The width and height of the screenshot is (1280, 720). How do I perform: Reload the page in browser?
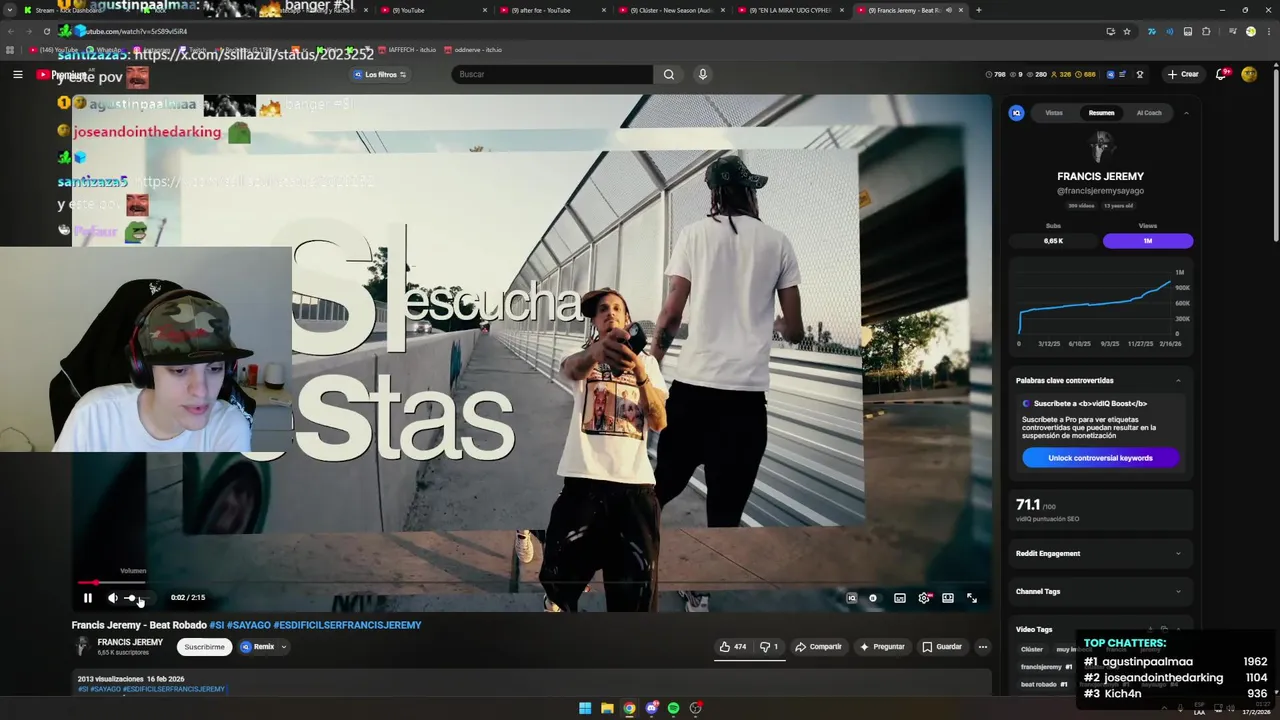[46, 31]
